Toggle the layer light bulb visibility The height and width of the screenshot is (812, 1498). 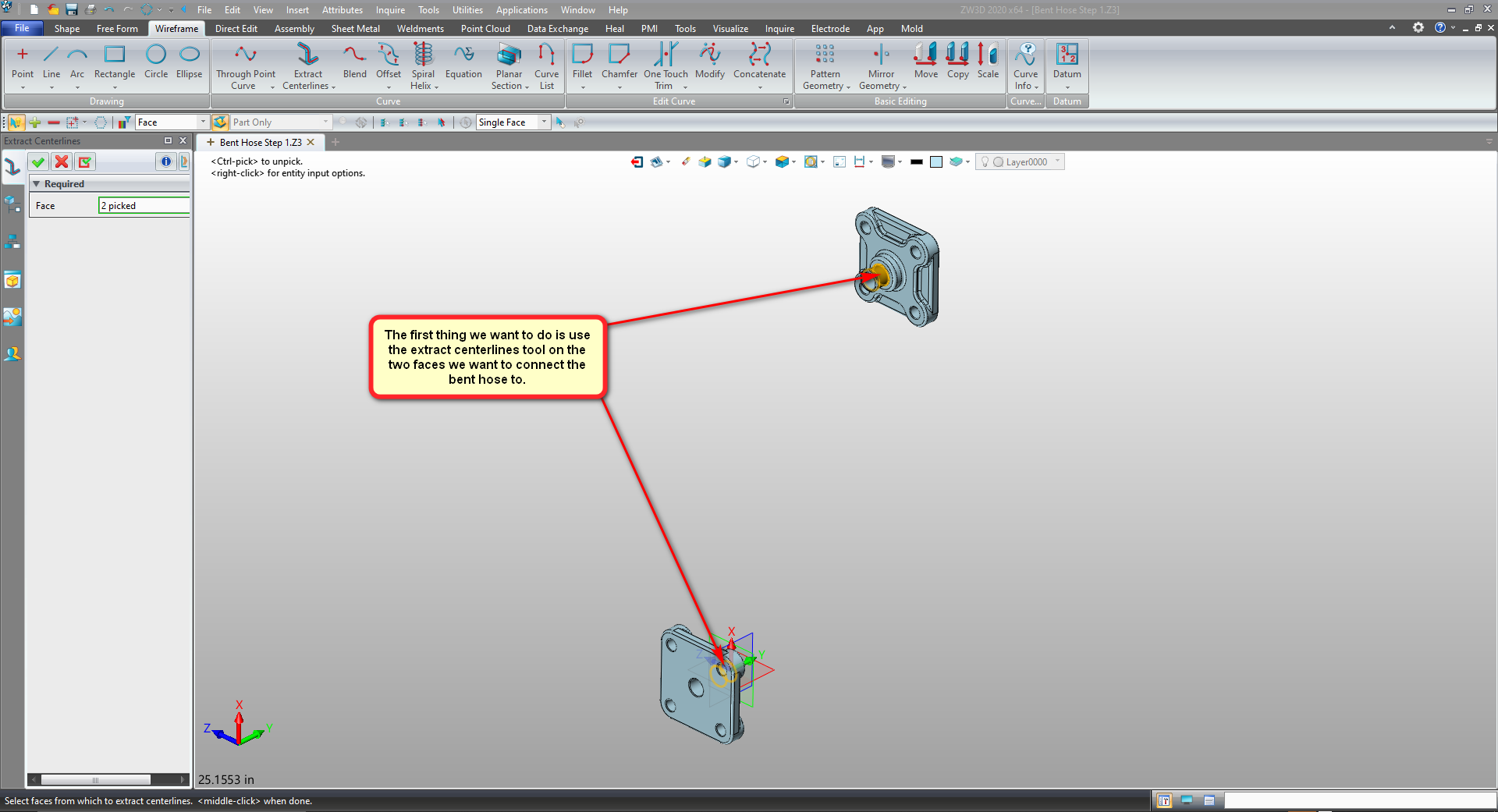985,162
